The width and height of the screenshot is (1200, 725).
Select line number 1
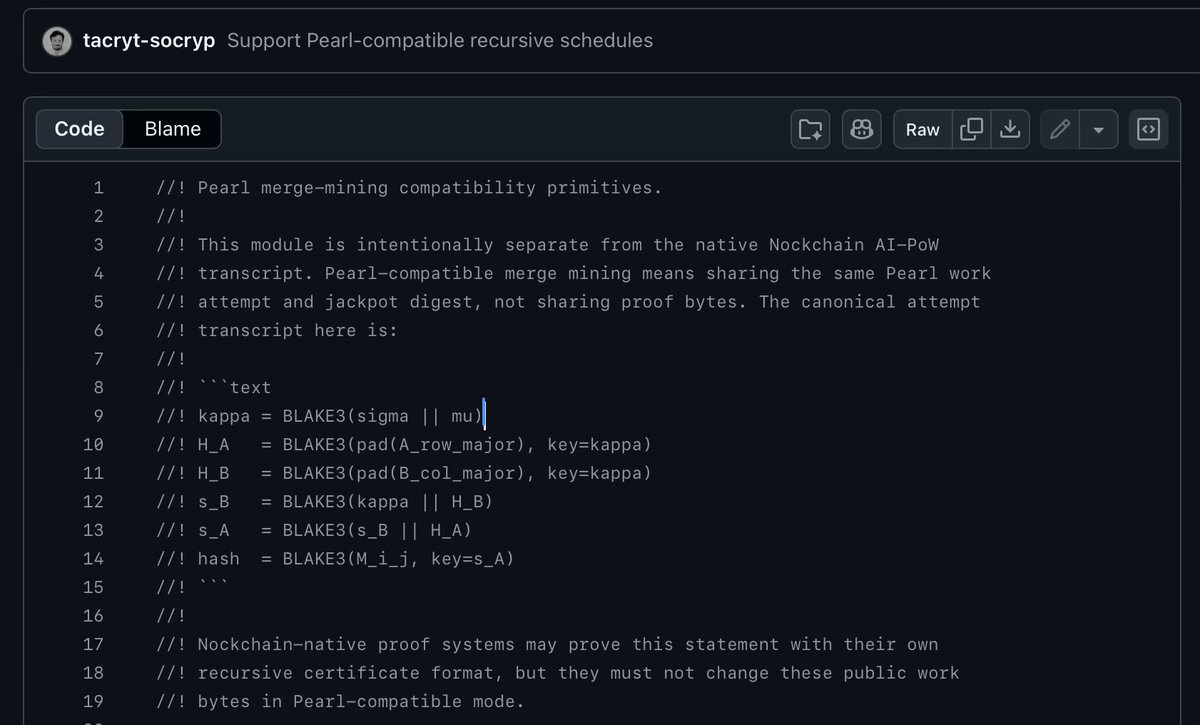[x=98, y=187]
